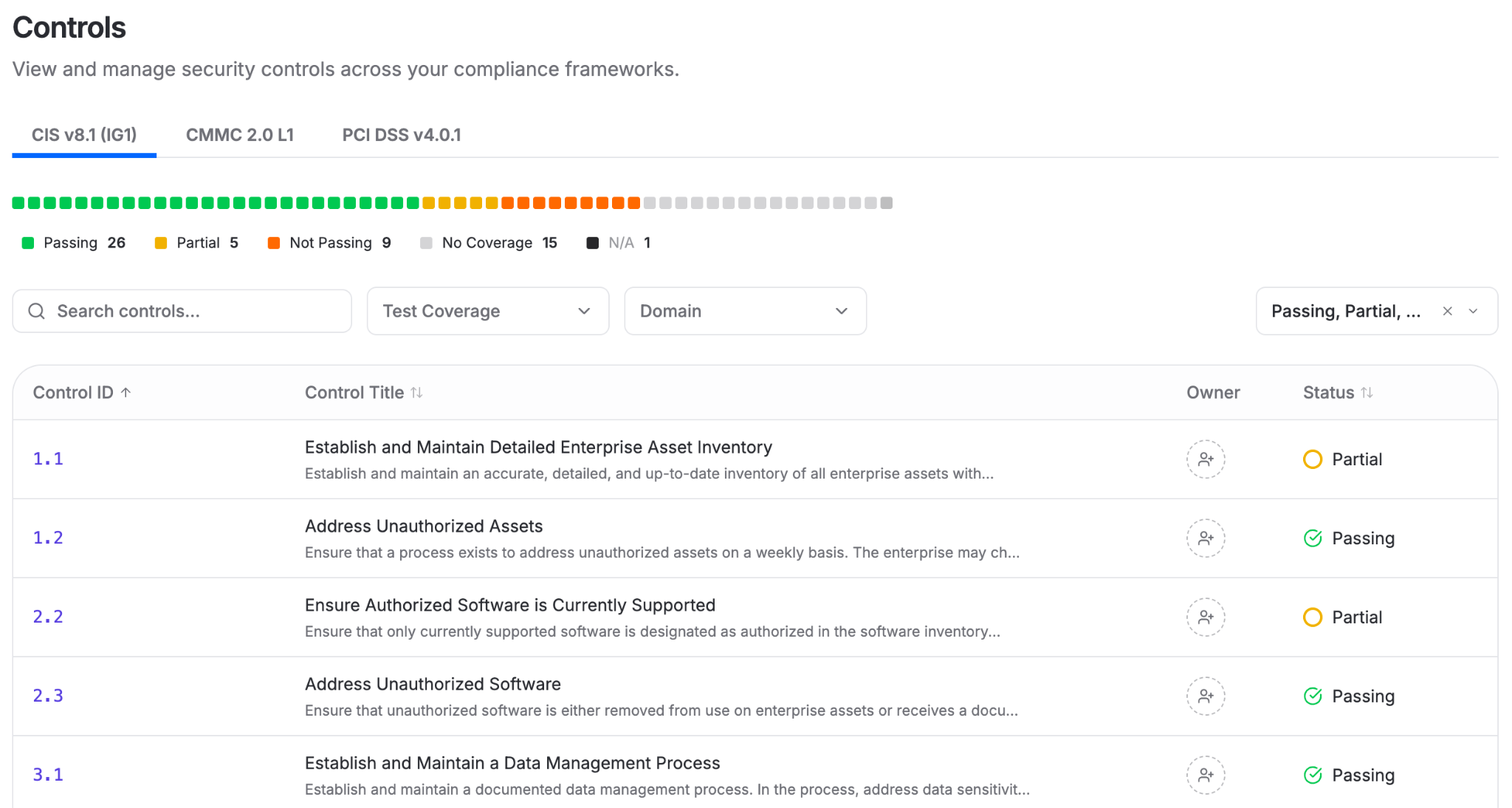Clear the status filter selection
The height and width of the screenshot is (808, 1512).
[x=1448, y=311]
